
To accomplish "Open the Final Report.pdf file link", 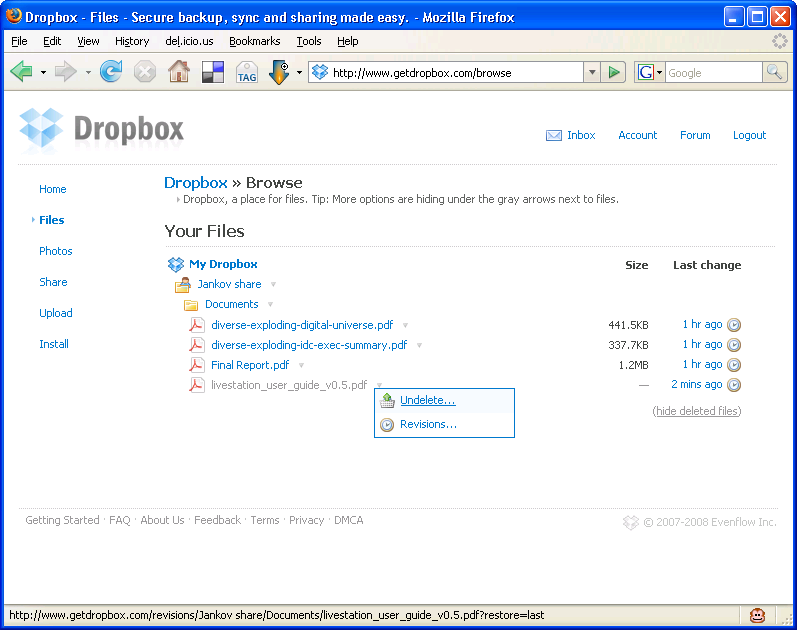I will pos(250,365).
